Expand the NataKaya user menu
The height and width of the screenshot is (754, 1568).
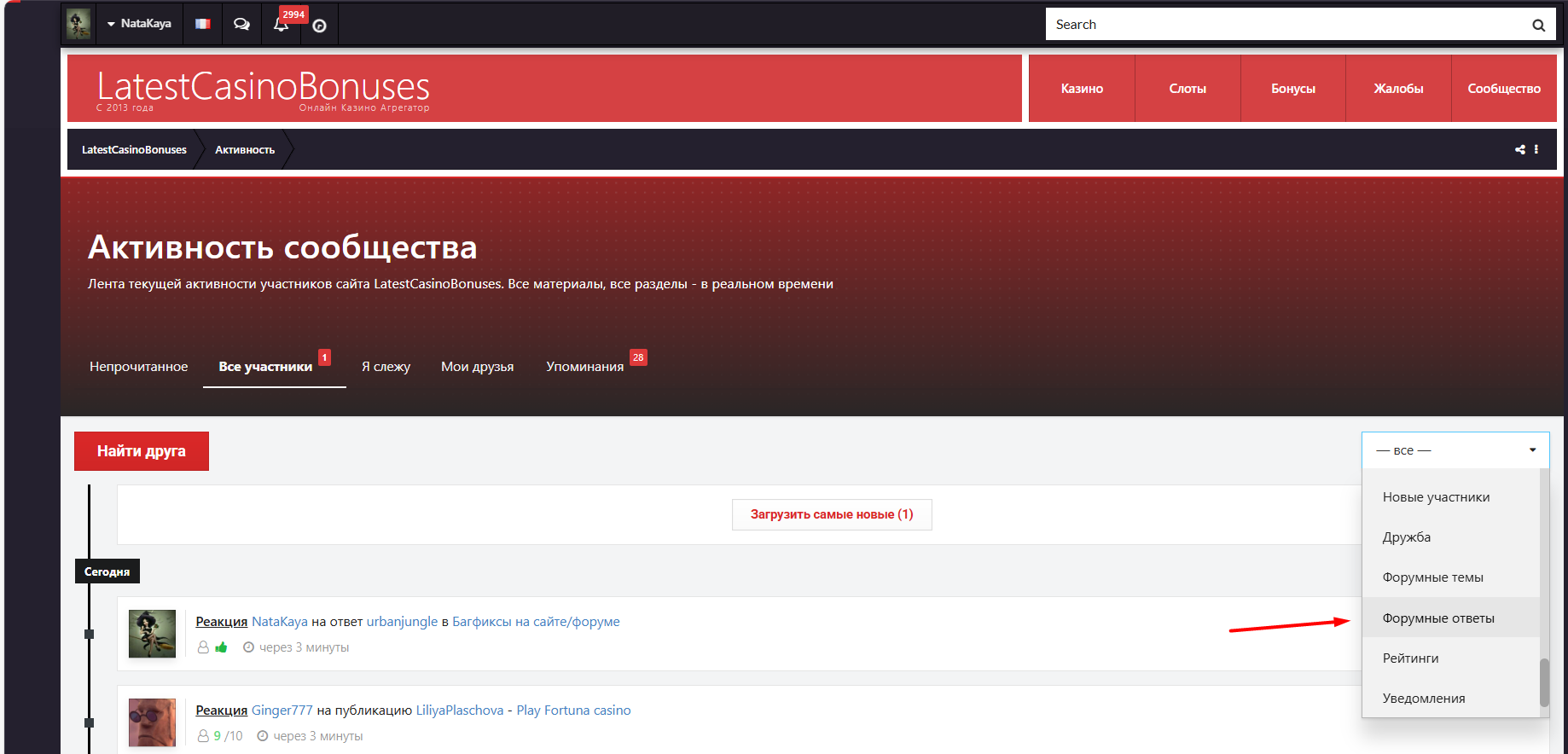pos(139,24)
